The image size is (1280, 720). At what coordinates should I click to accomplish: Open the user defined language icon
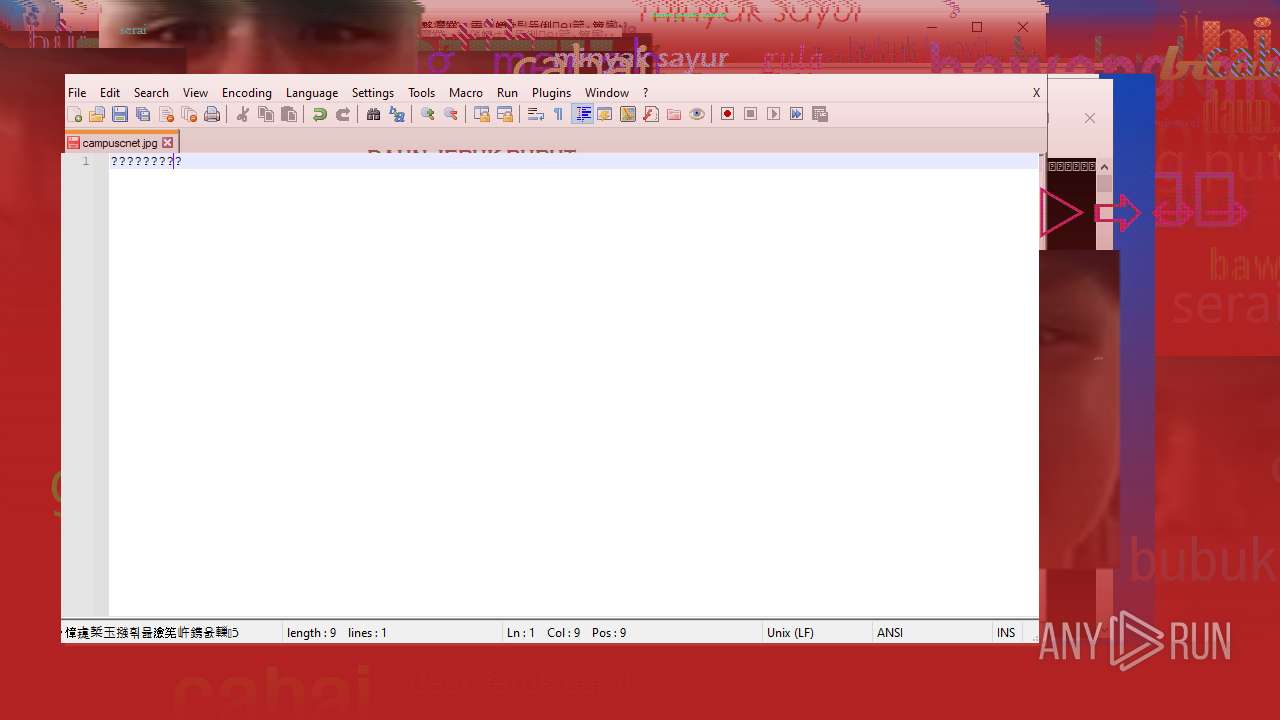coord(605,114)
